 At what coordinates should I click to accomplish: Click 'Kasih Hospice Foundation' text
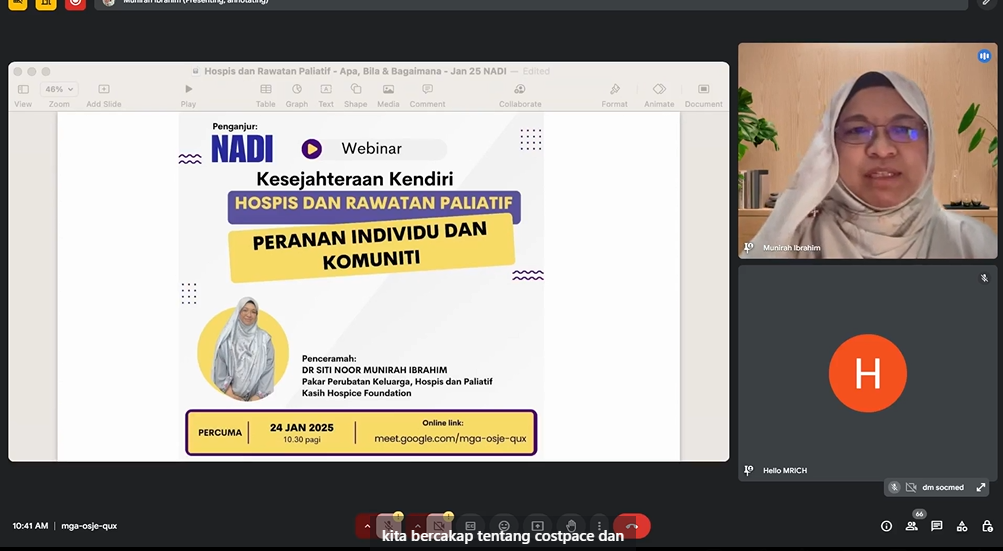click(x=356, y=393)
